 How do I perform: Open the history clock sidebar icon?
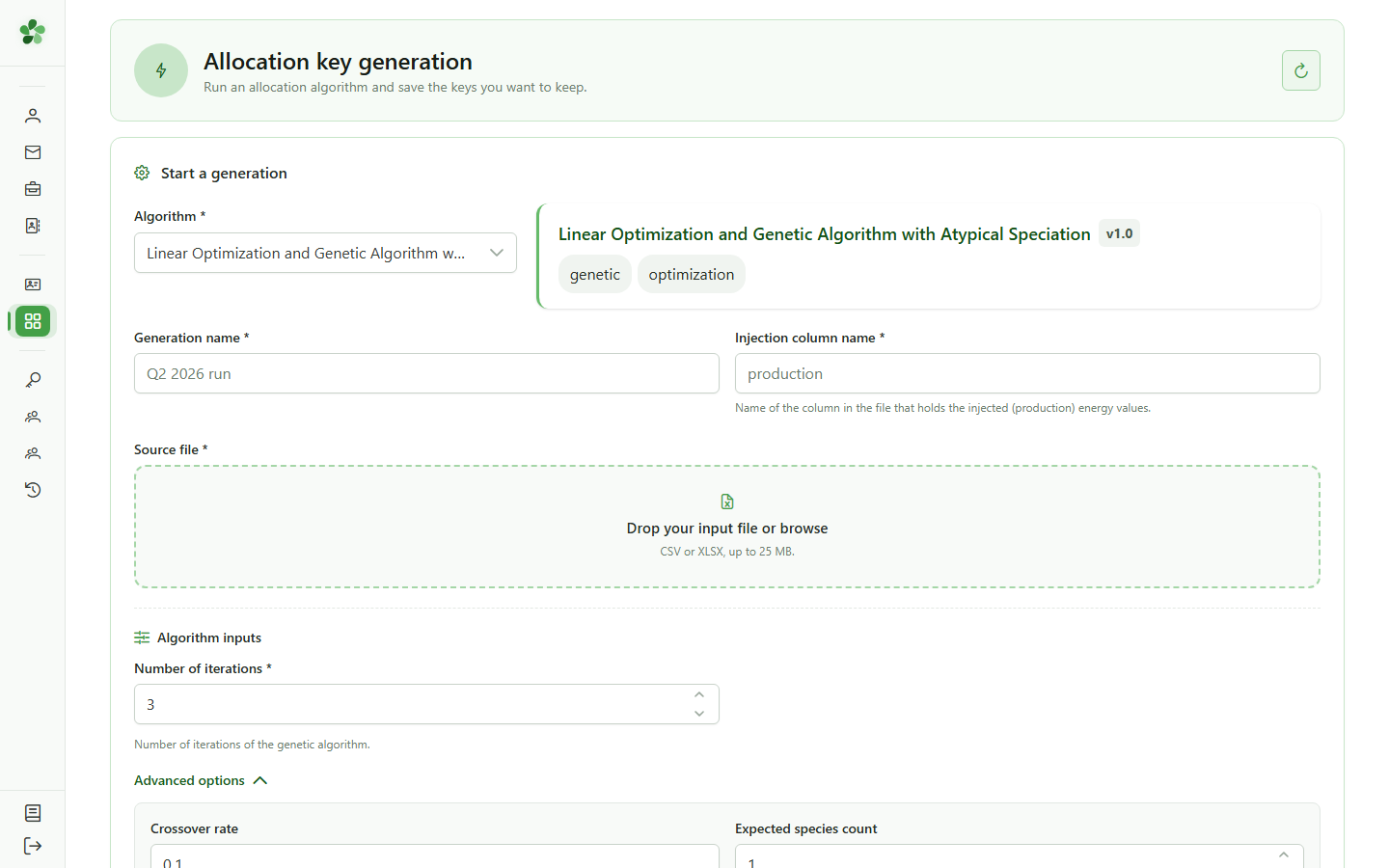[x=33, y=490]
